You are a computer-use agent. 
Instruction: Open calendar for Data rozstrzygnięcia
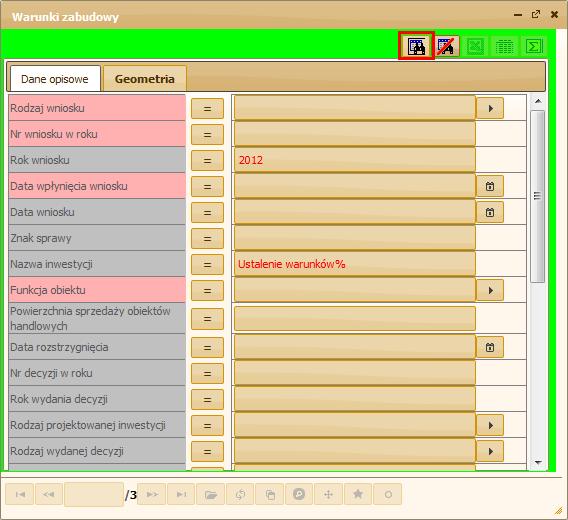point(490,347)
